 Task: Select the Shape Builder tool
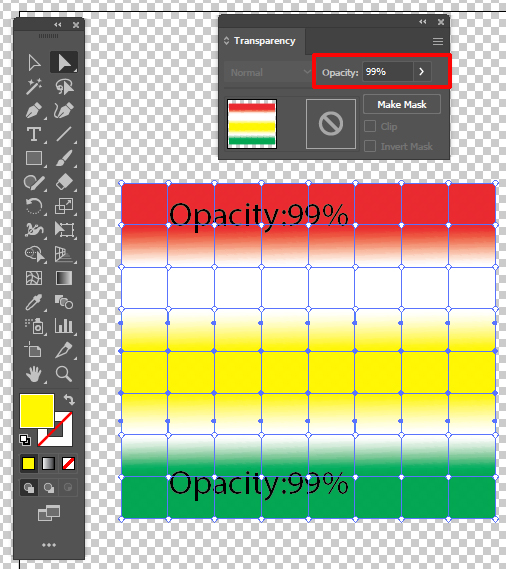click(x=34, y=254)
